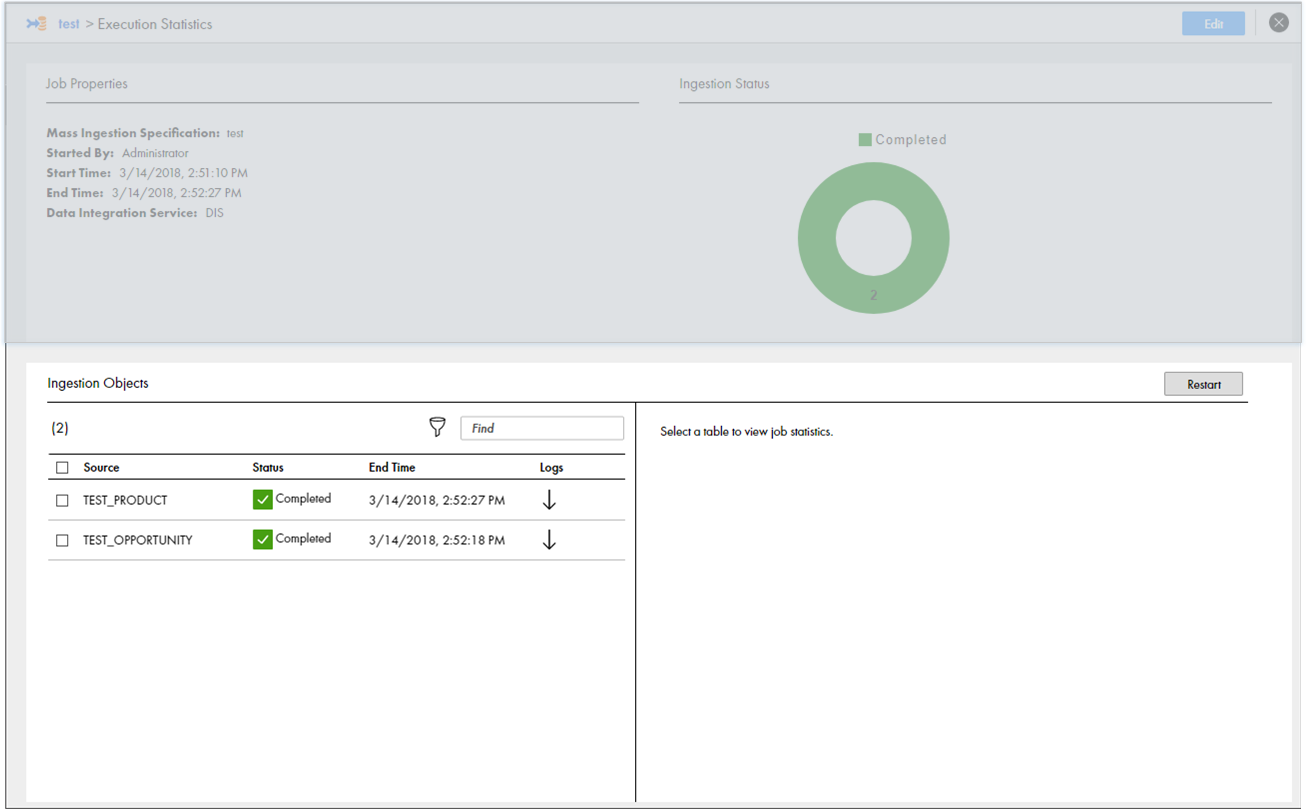Screen dimensions: 1307x809
Task: Open the filter funnel icon
Action: [437, 427]
